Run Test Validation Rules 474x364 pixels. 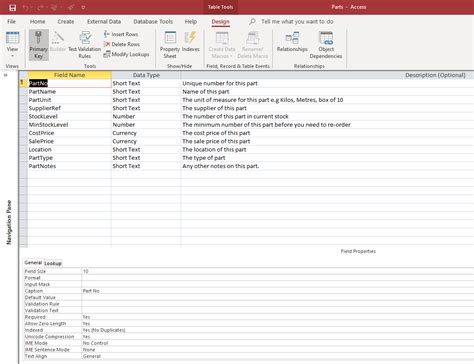pos(85,45)
